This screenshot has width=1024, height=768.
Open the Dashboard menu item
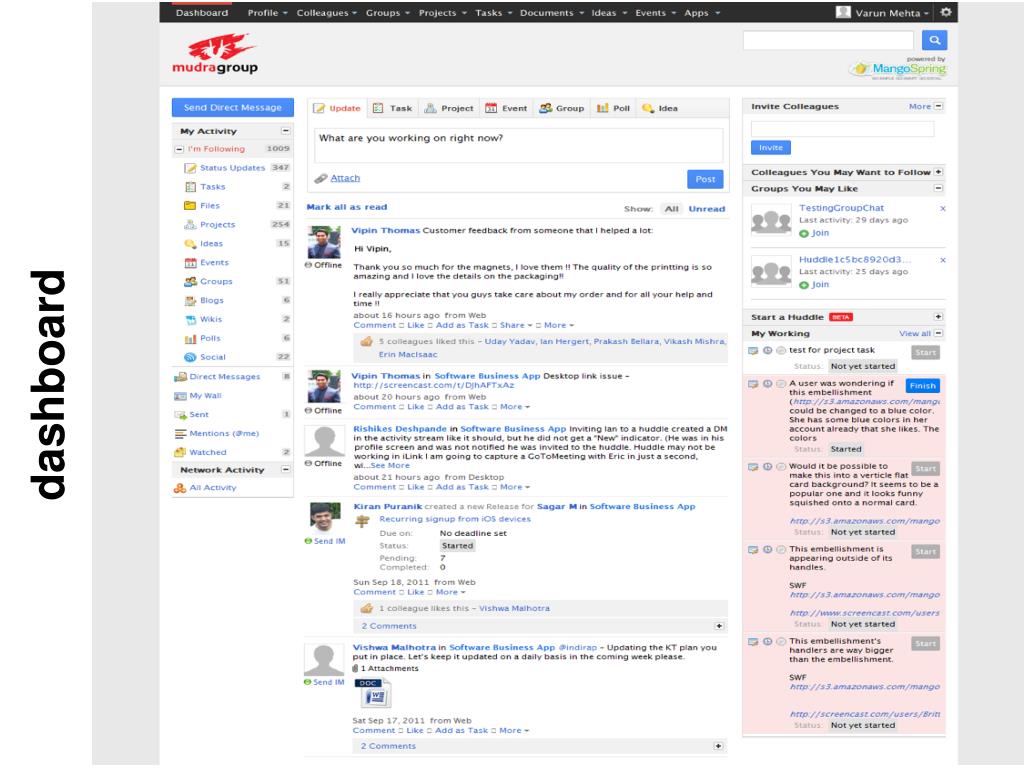(202, 12)
